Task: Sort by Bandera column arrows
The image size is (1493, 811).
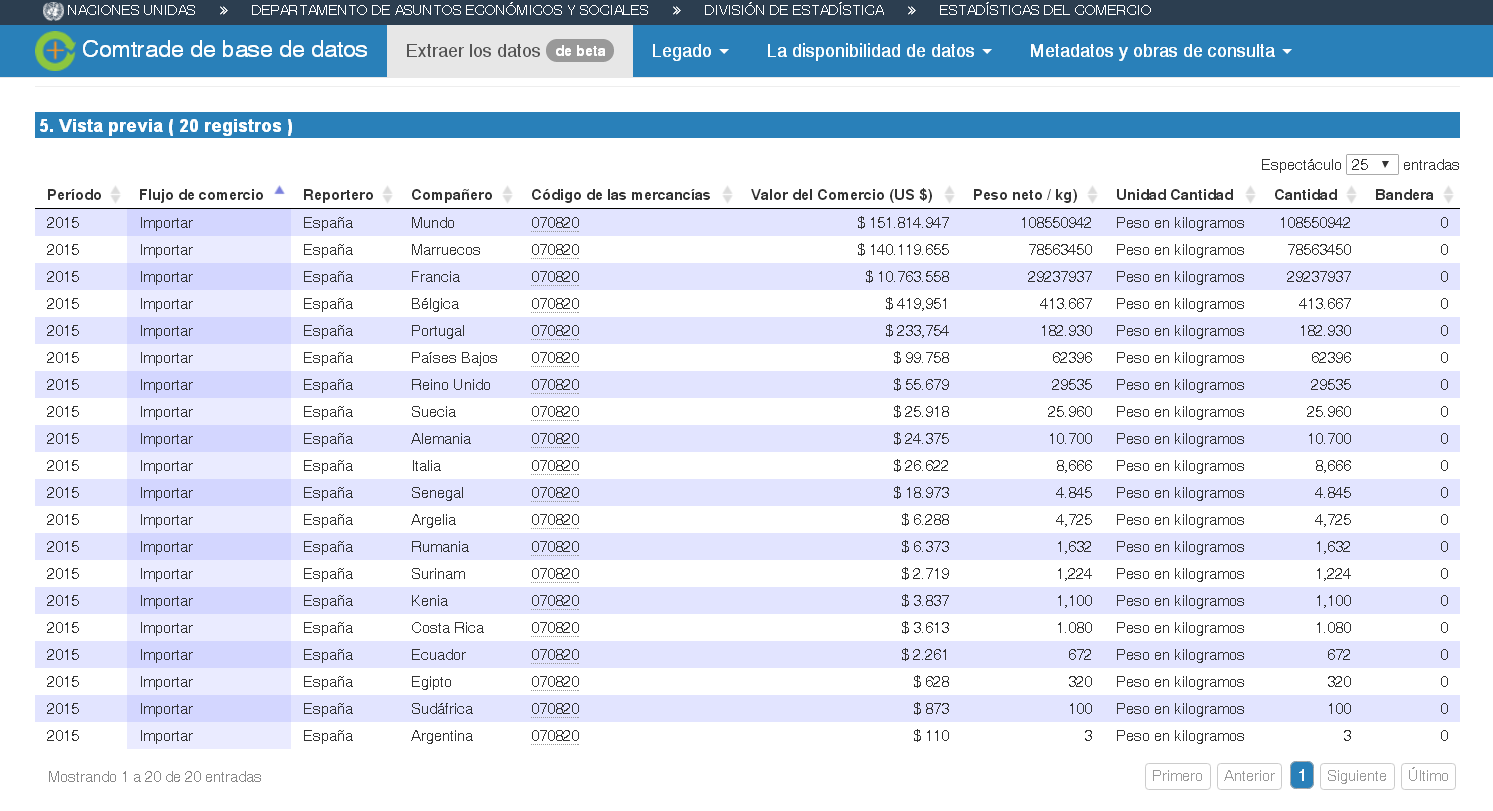Action: point(1448,195)
